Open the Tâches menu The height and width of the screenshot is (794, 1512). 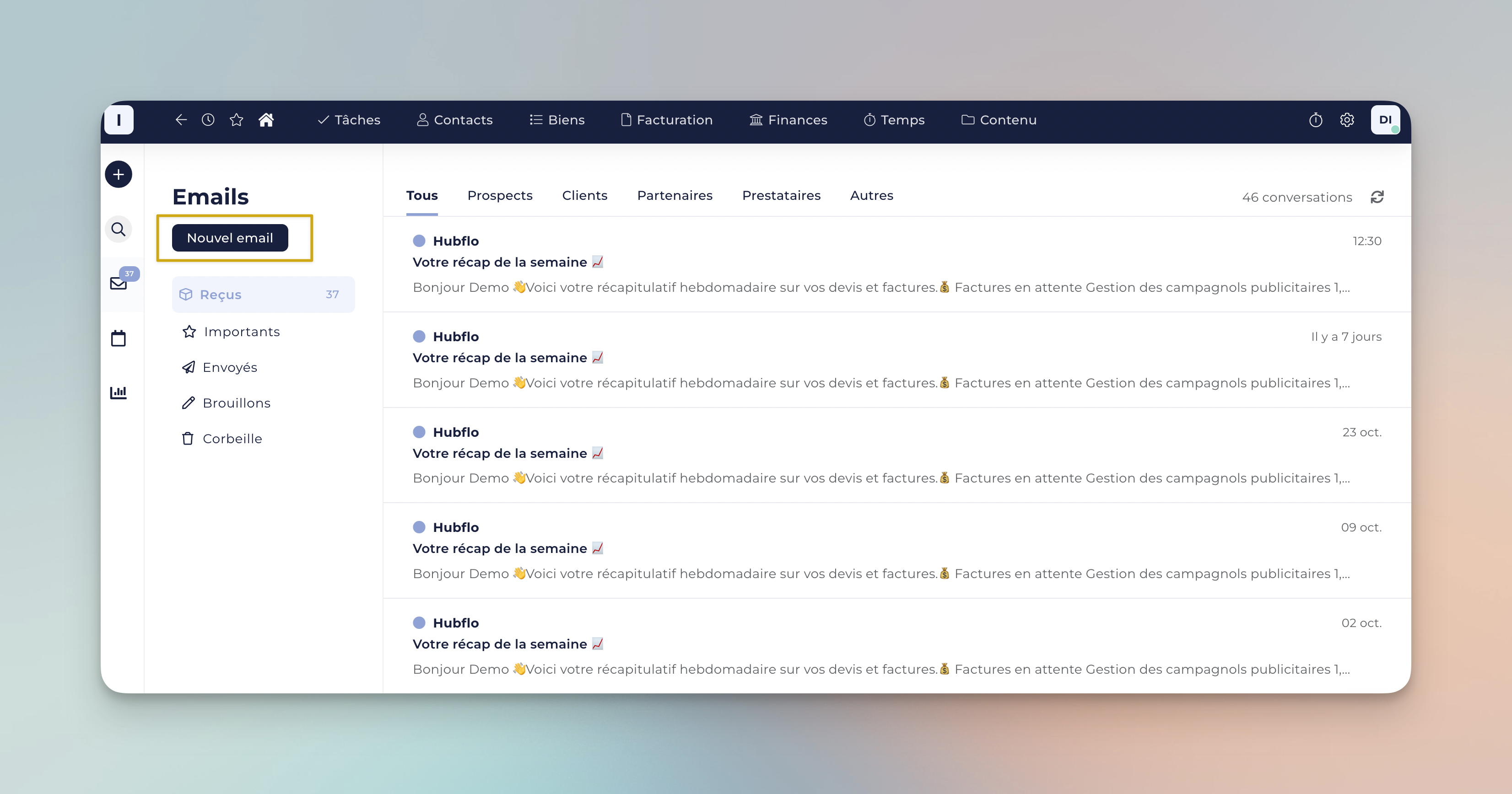(x=349, y=120)
